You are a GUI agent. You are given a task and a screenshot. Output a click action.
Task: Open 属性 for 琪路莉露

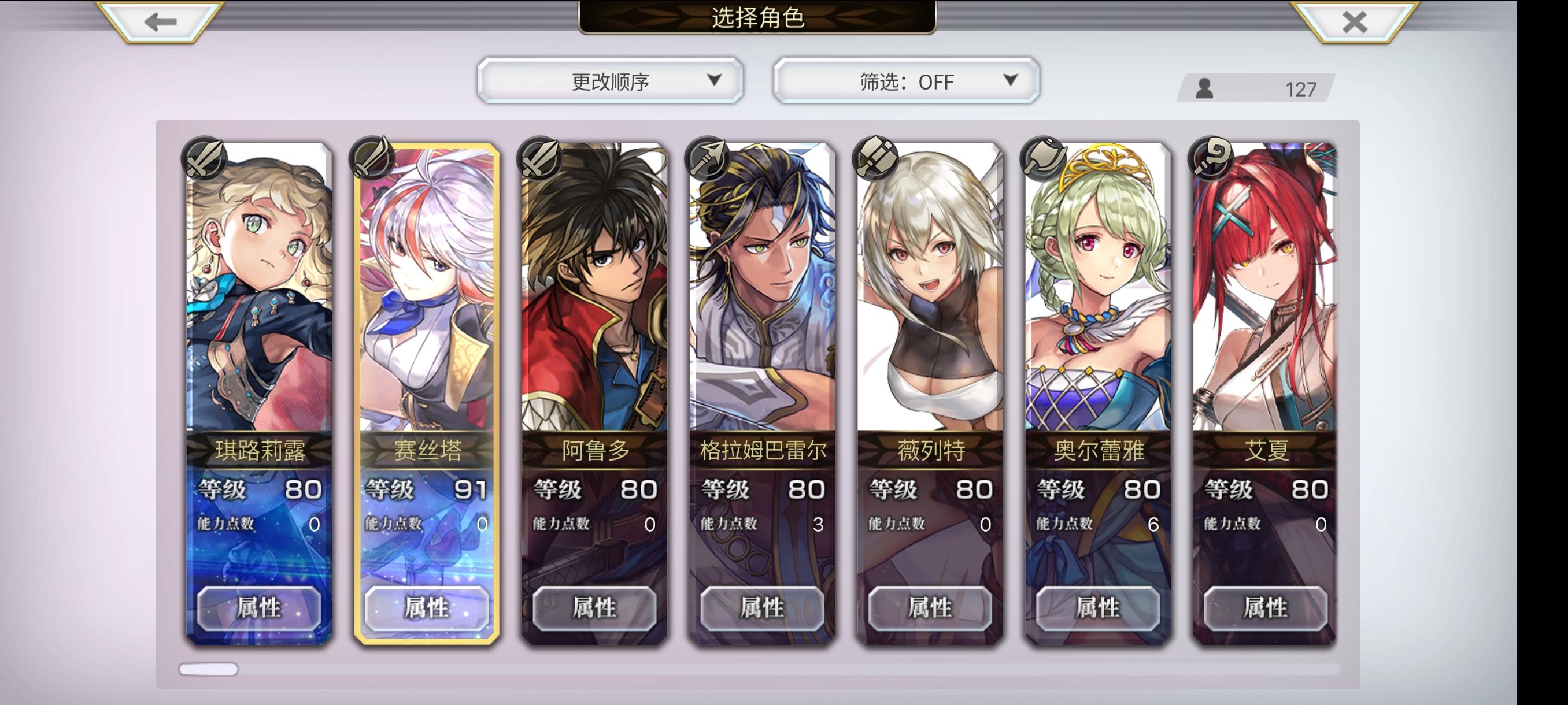coord(258,608)
